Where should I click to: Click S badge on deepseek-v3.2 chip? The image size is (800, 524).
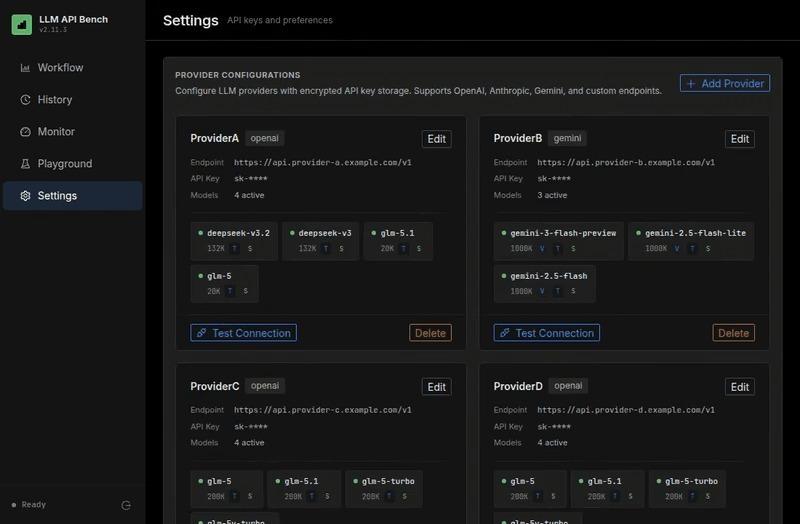pyautogui.click(x=249, y=248)
